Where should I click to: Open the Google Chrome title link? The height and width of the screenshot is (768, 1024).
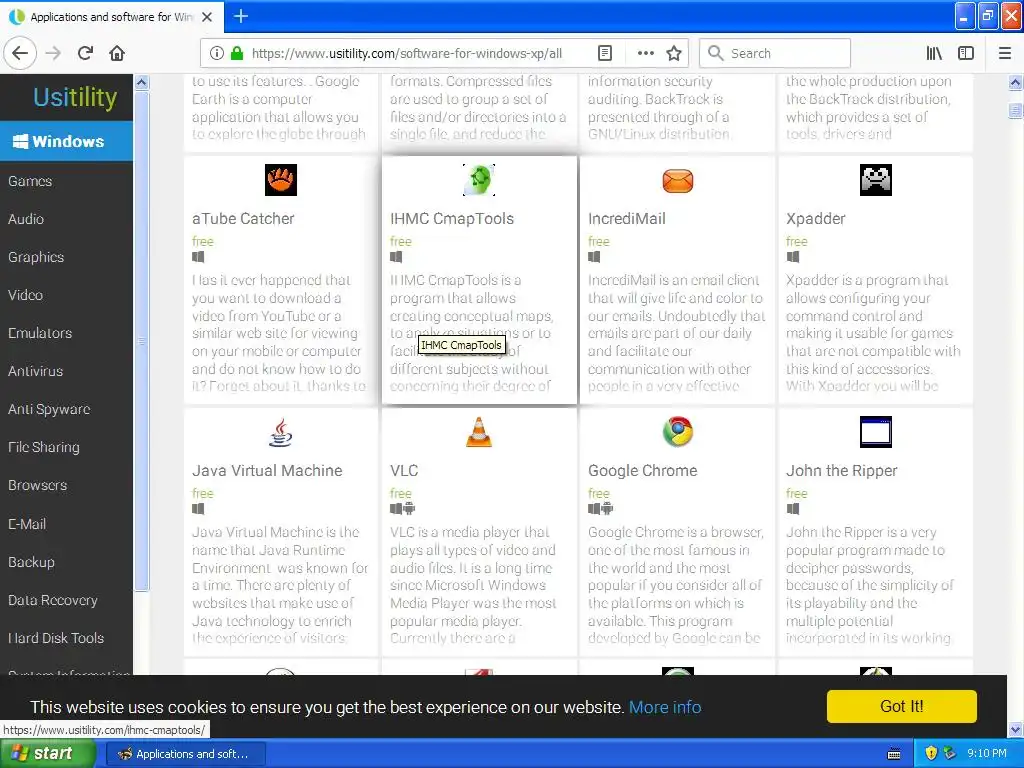point(643,471)
